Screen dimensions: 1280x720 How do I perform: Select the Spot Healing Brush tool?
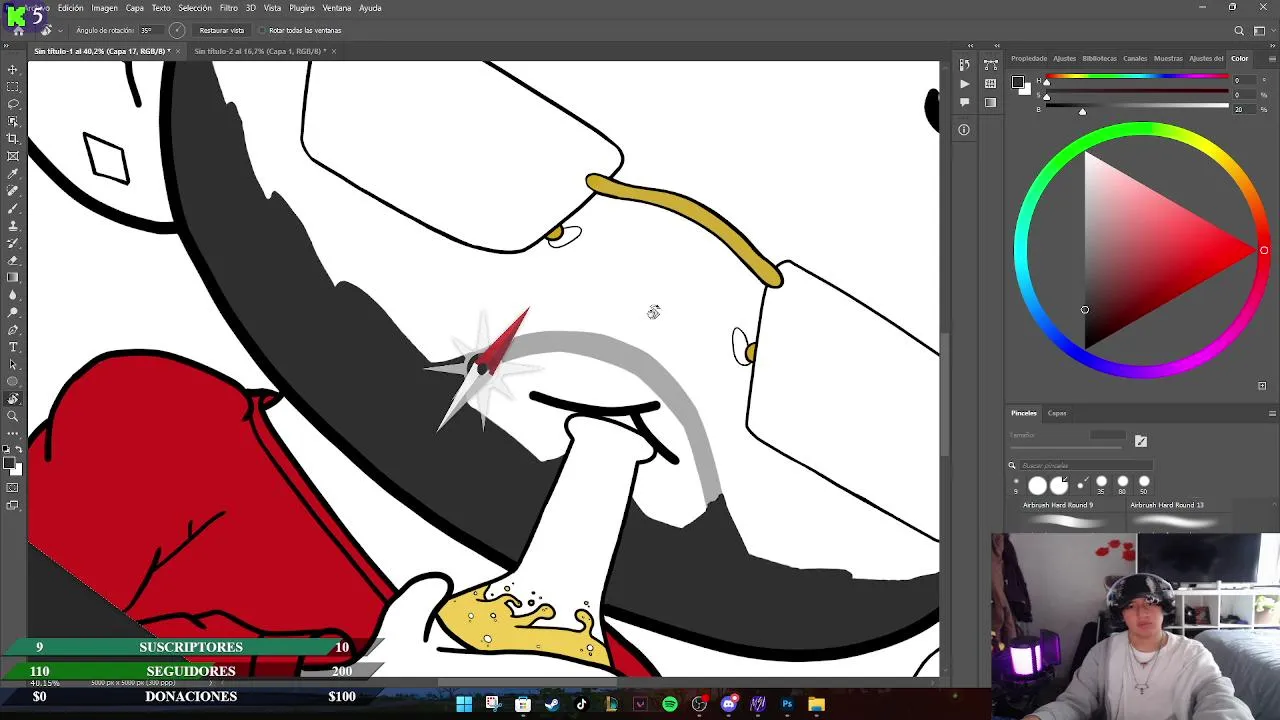(13, 191)
